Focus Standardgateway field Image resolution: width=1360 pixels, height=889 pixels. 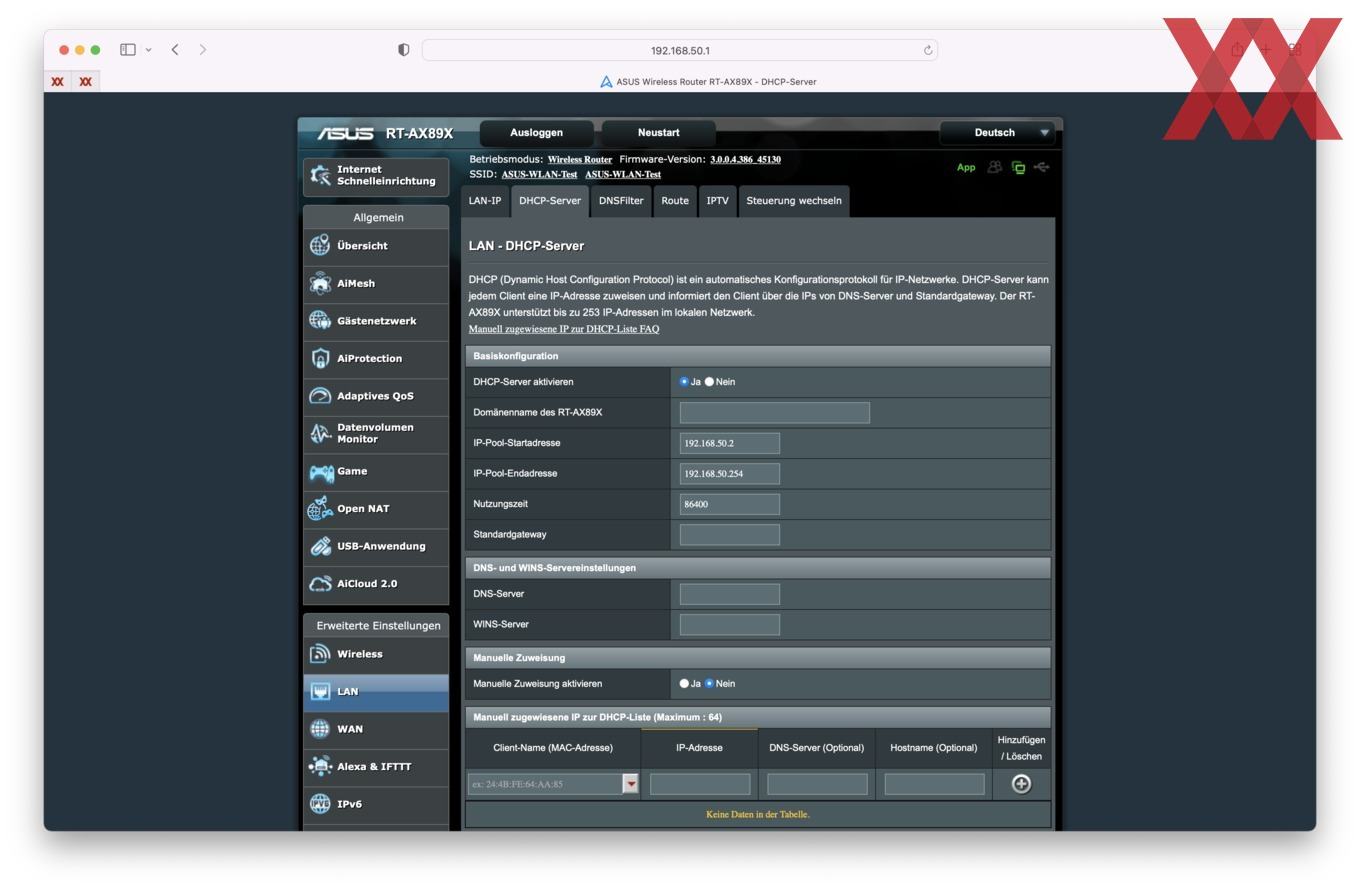pos(730,535)
